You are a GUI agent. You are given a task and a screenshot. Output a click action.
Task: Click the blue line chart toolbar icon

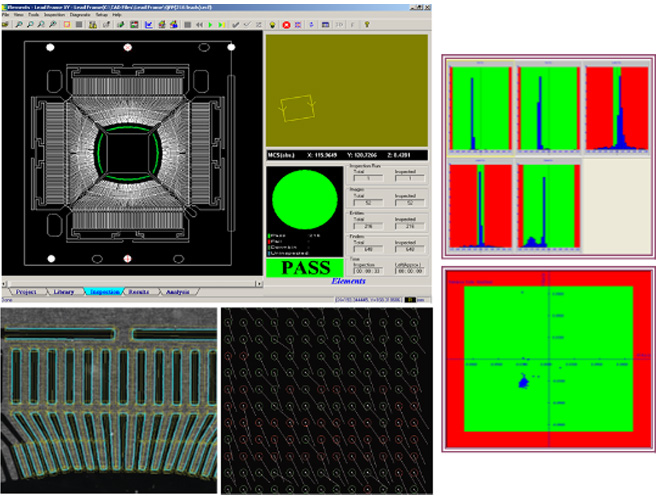149,25
